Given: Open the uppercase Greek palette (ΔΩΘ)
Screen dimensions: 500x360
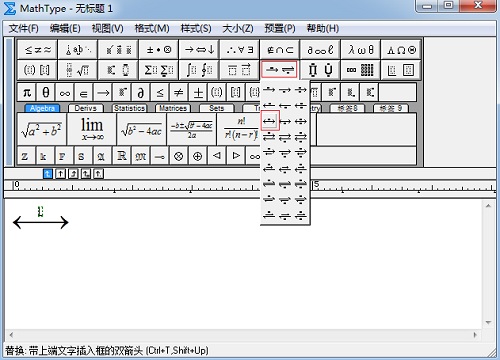Looking at the screenshot, I should [401, 50].
